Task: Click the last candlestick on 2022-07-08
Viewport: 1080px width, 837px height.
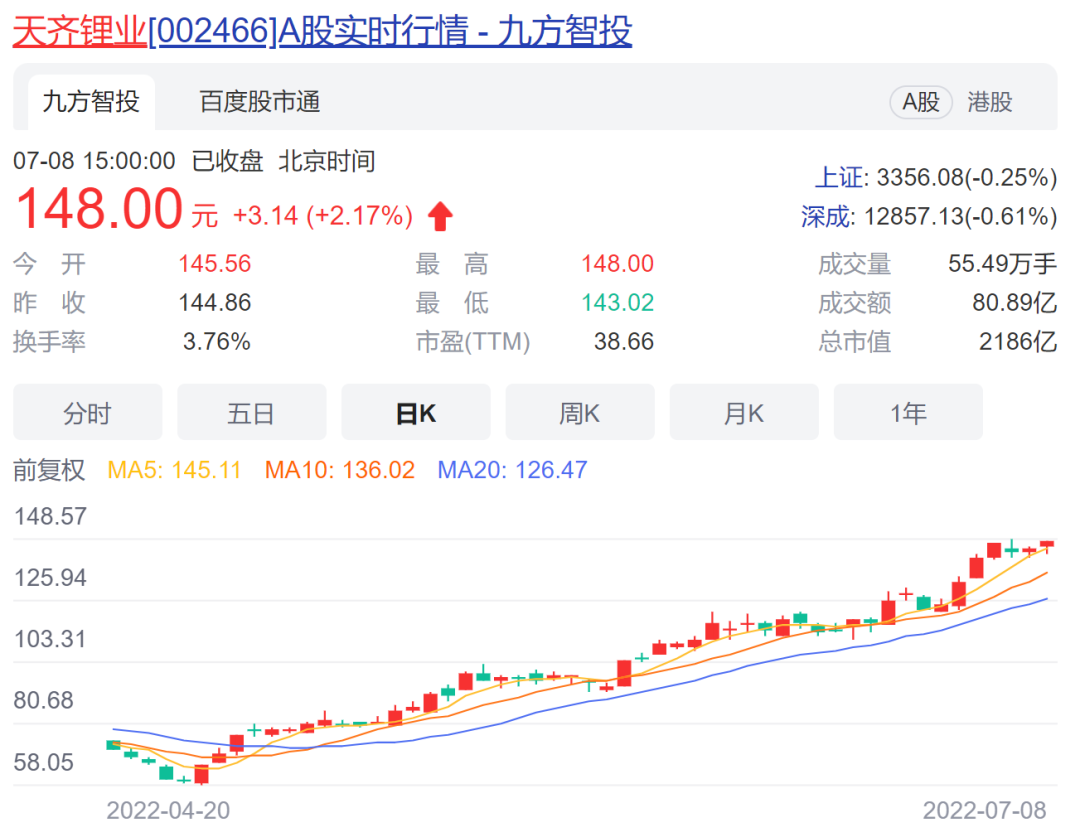Action: pyautogui.click(x=1047, y=544)
